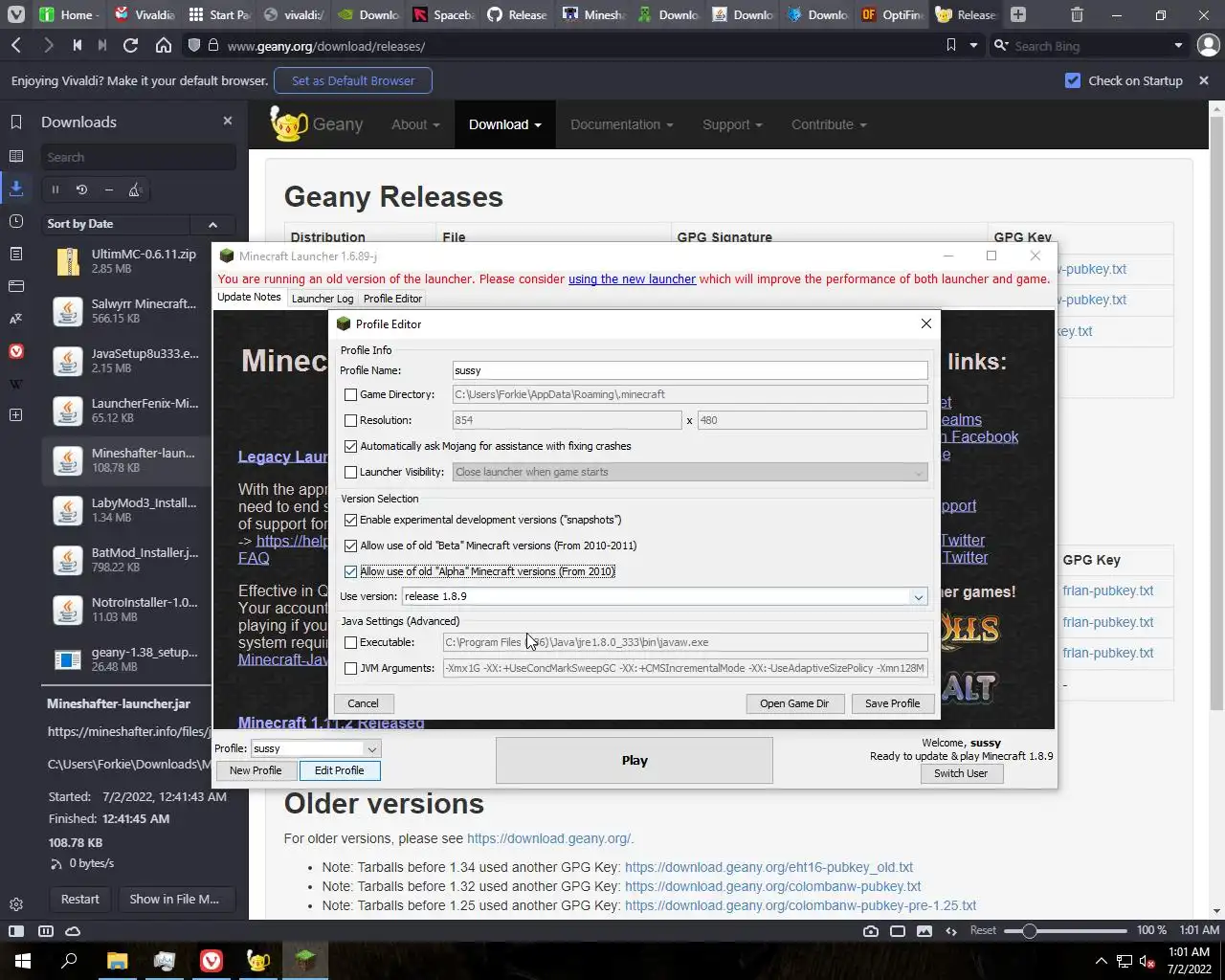
Task: Click the using the new launcher link
Action: pyautogui.click(x=632, y=278)
